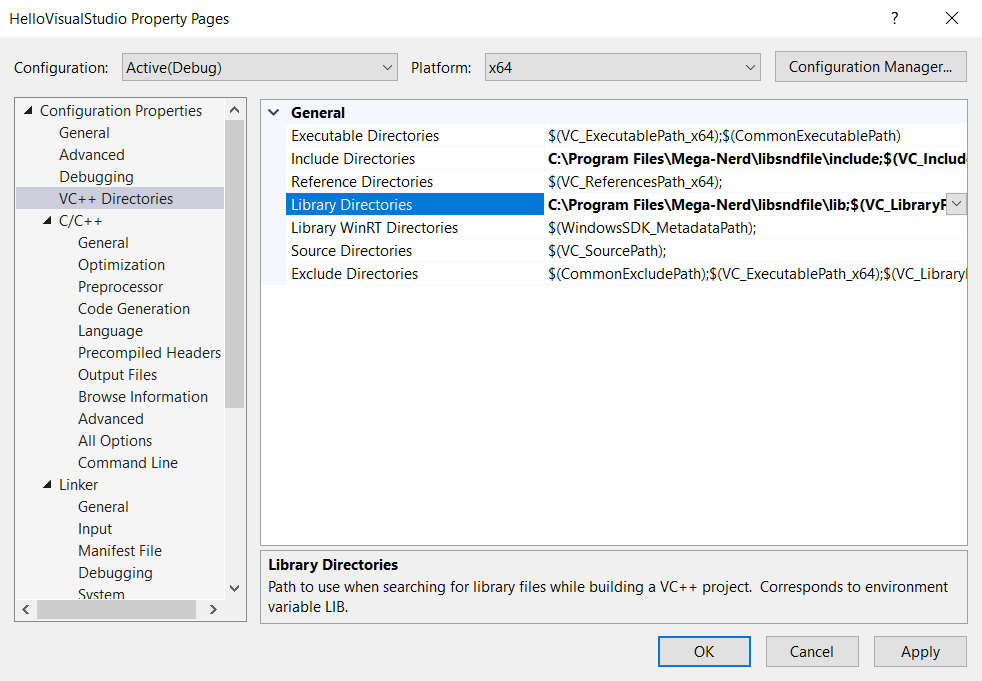982x681 pixels.
Task: Click the $(VC_SourcePath); value
Action: pyautogui.click(x=607, y=251)
